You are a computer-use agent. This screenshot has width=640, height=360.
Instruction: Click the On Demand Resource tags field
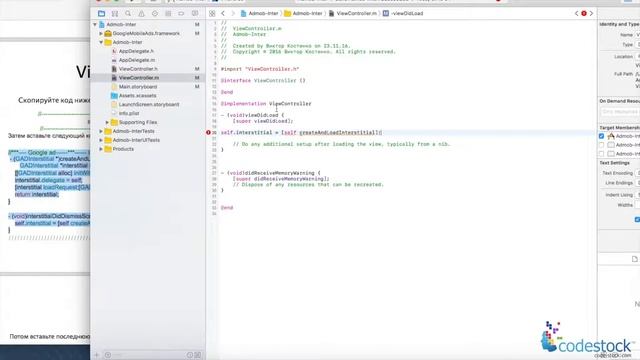[620, 112]
